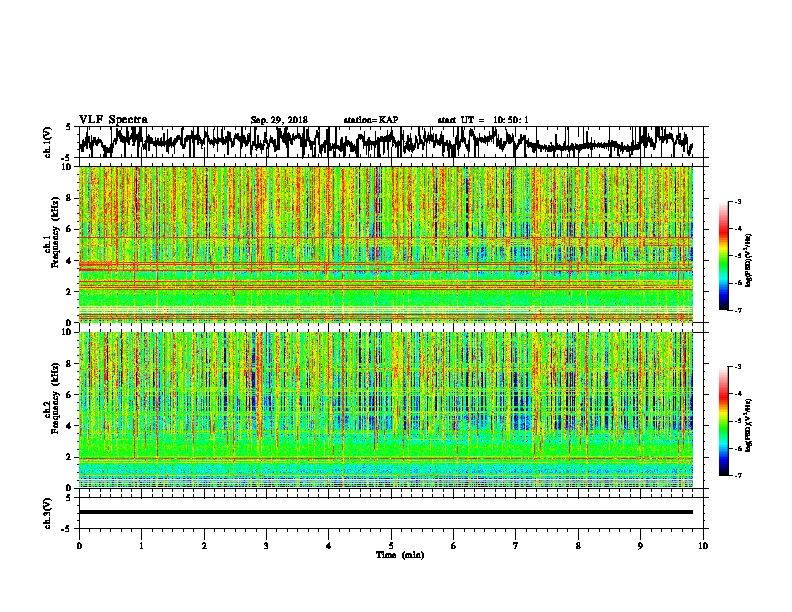Viewport: 792px width, 612px height.
Task: Click time axis tick label "0"
Action: point(79,546)
